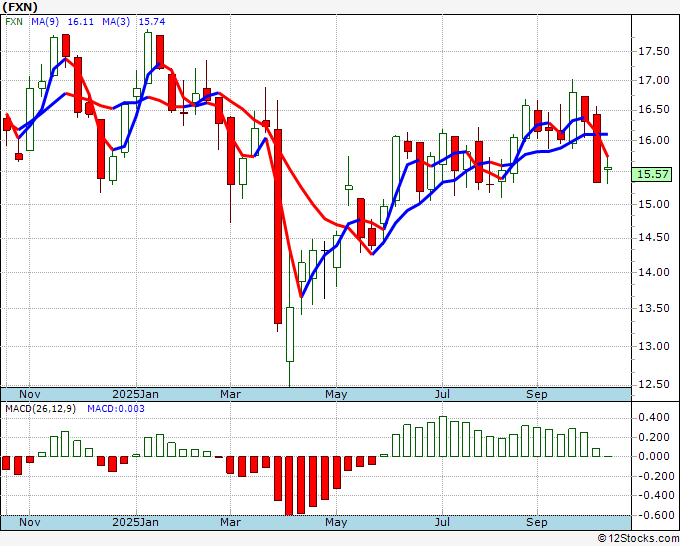680x546 pixels.
Task: Click the tallest green MACD bar at Jul
Action: (x=443, y=436)
